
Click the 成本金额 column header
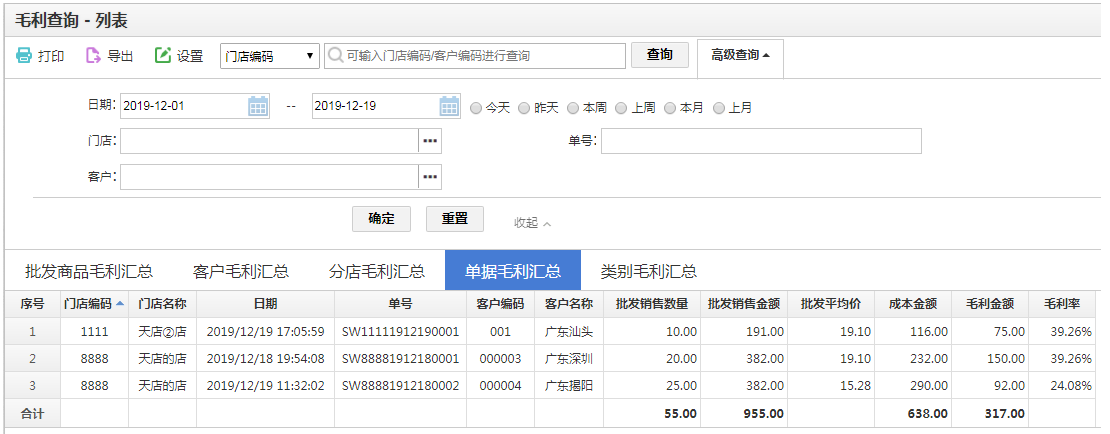point(913,304)
